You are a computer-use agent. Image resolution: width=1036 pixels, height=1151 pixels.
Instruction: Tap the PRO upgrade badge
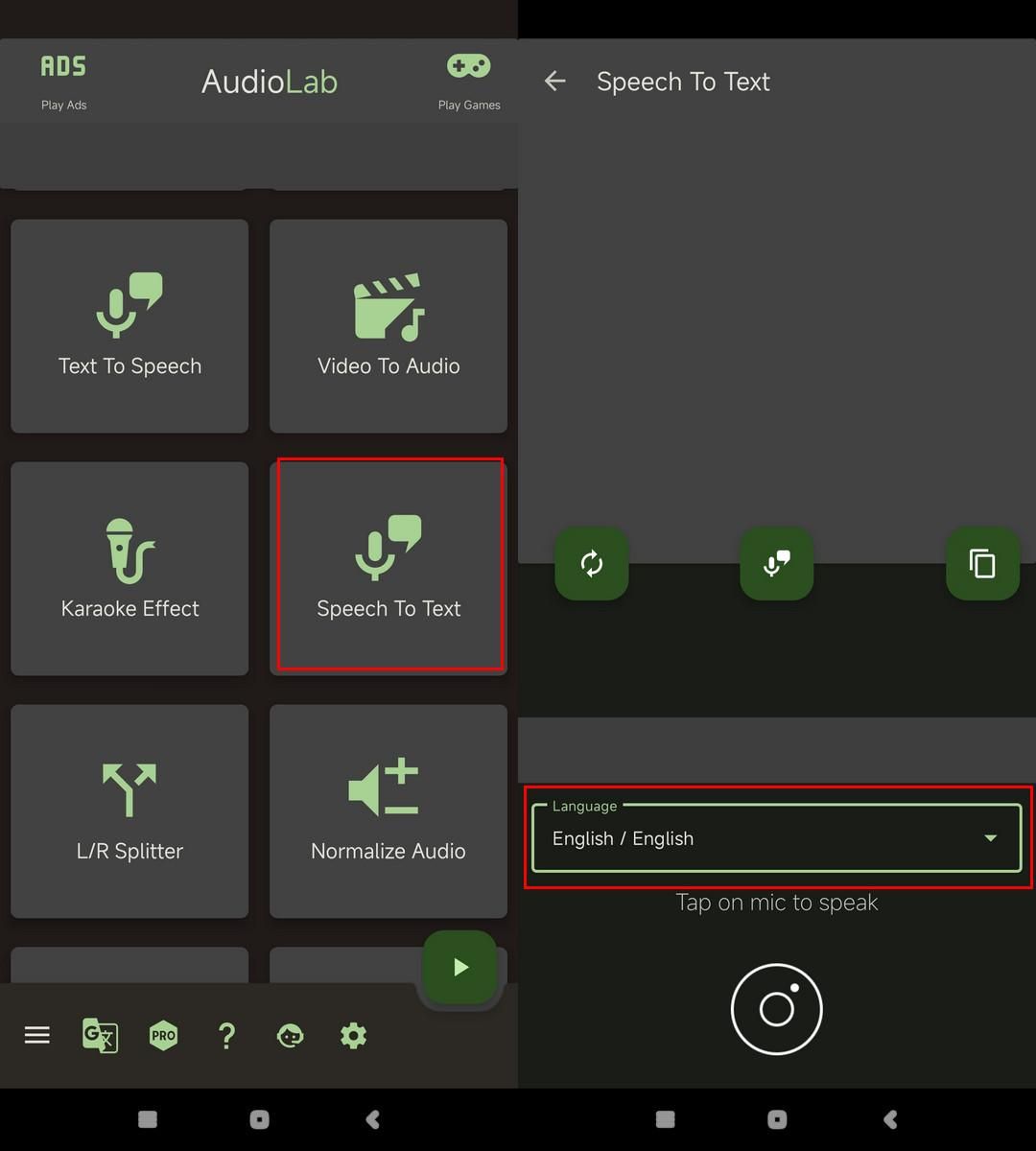[x=163, y=1035]
